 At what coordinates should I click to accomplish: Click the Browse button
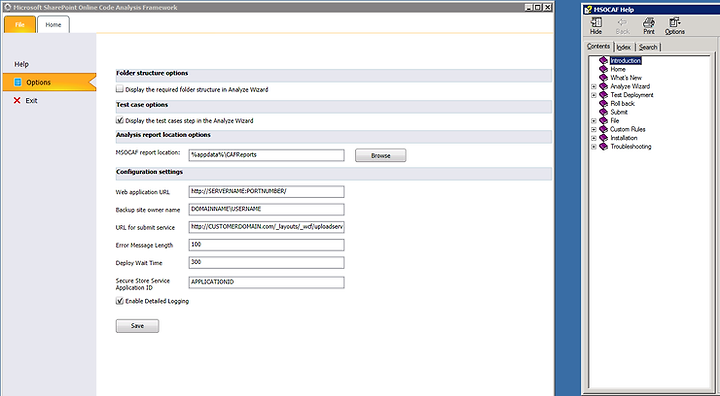point(381,156)
